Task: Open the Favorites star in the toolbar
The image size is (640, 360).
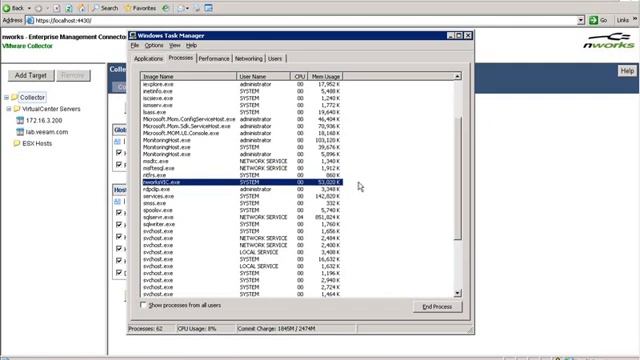Action: point(140,8)
